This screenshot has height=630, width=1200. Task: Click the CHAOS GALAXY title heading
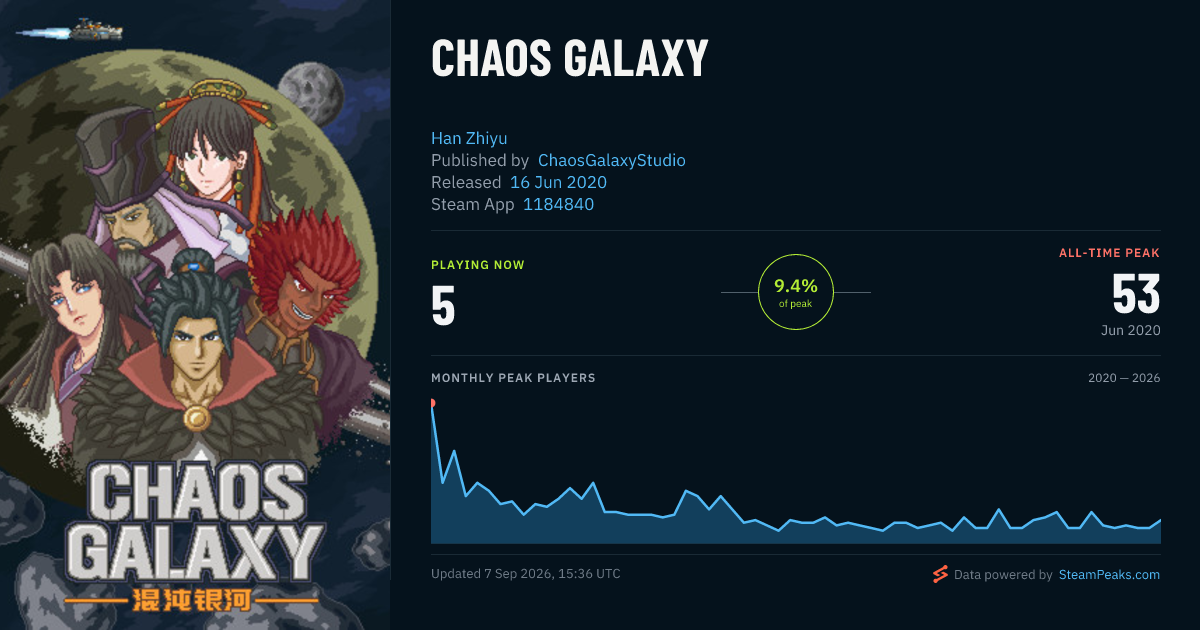[569, 60]
